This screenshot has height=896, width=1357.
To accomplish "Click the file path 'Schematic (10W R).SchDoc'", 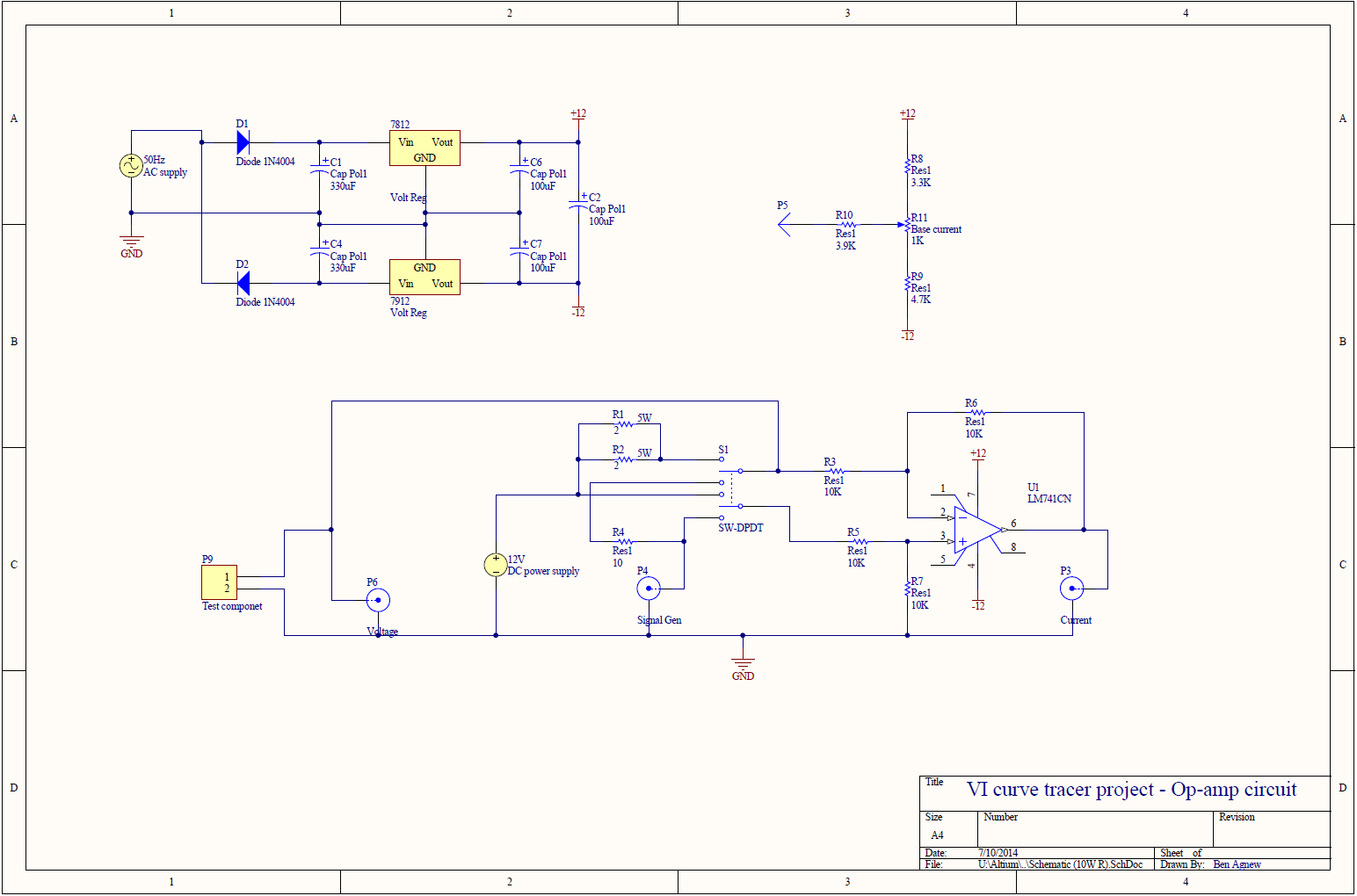I will [1085, 864].
